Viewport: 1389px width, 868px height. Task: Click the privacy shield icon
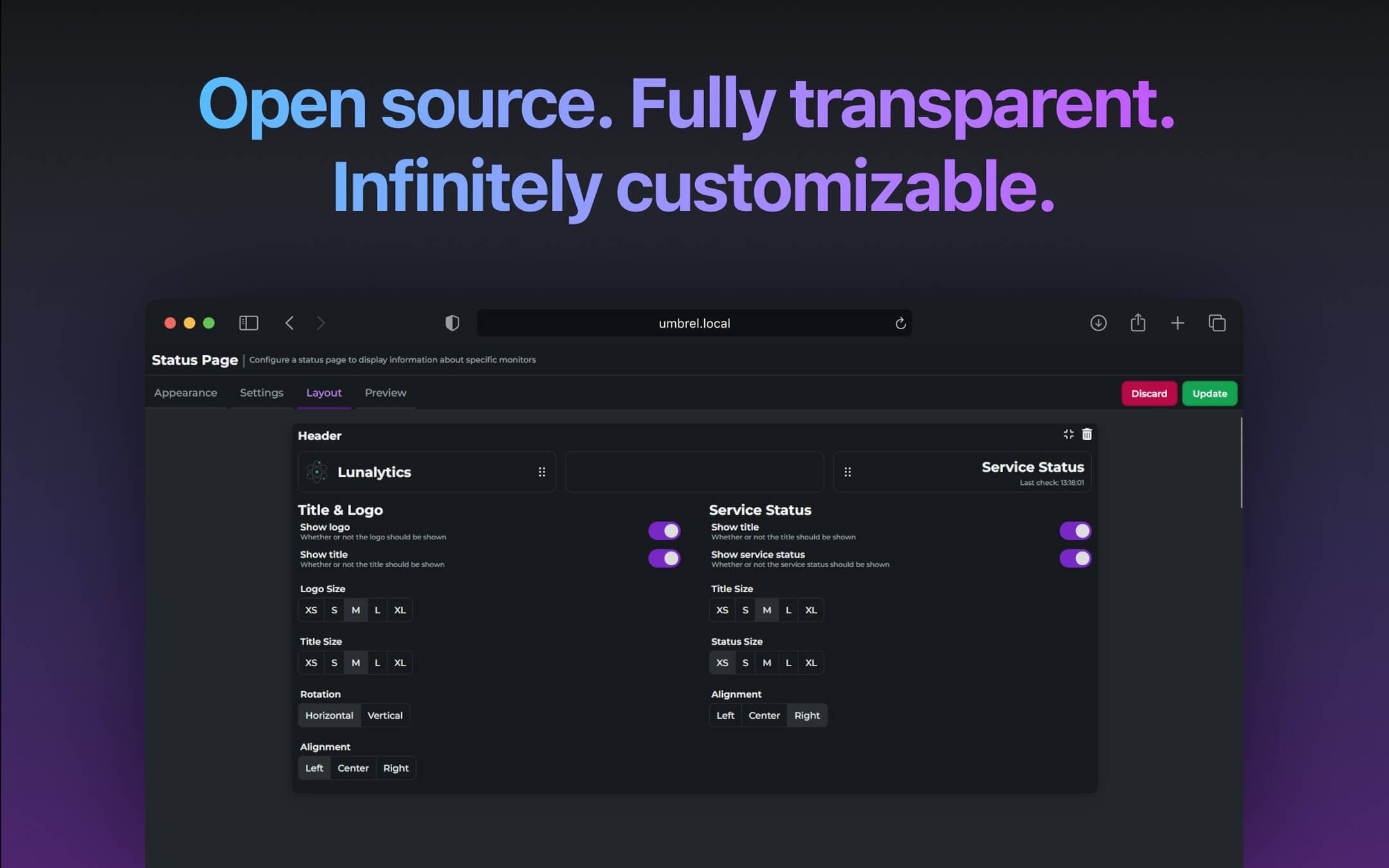452,323
